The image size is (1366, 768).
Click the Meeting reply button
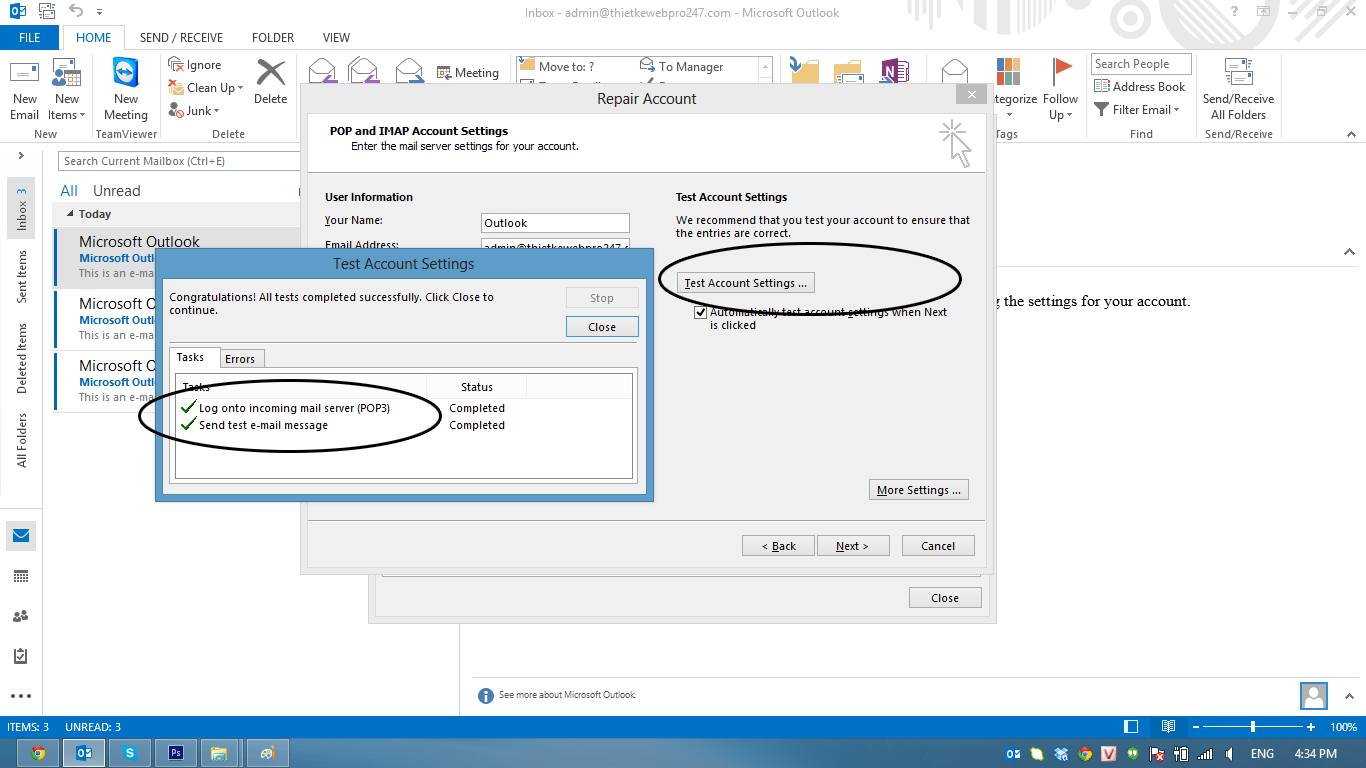pyautogui.click(x=467, y=73)
